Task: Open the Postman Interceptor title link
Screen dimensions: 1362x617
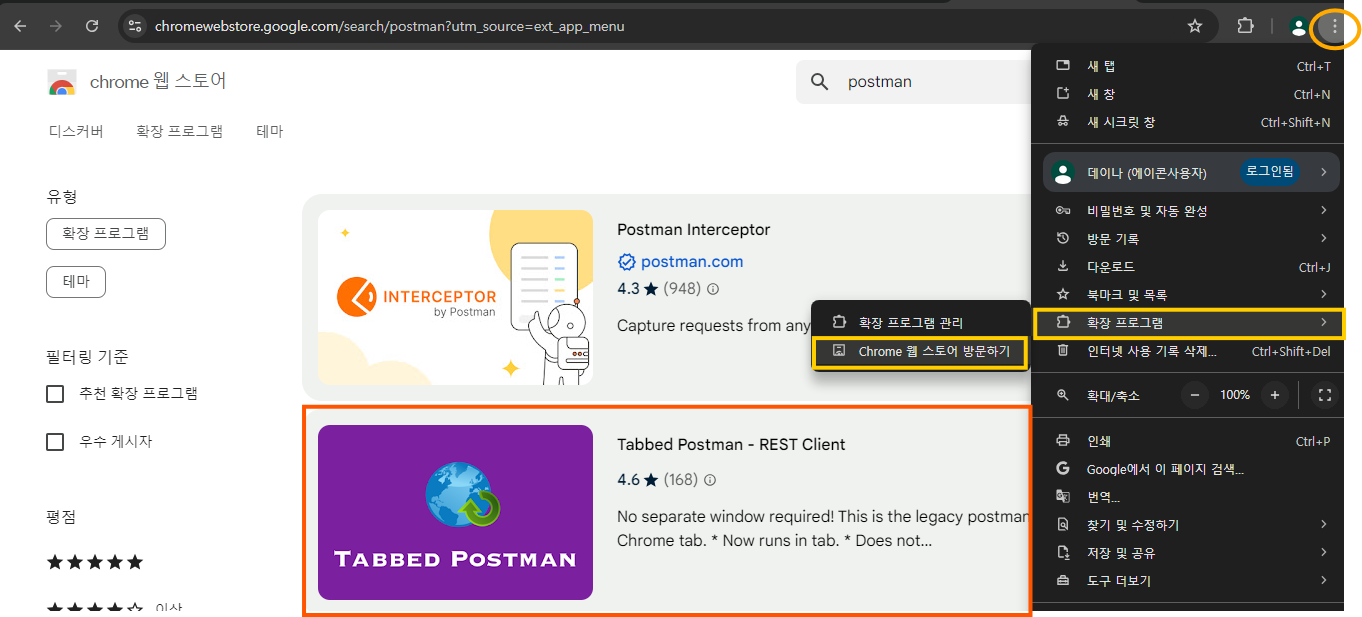Action: pyautogui.click(x=694, y=230)
